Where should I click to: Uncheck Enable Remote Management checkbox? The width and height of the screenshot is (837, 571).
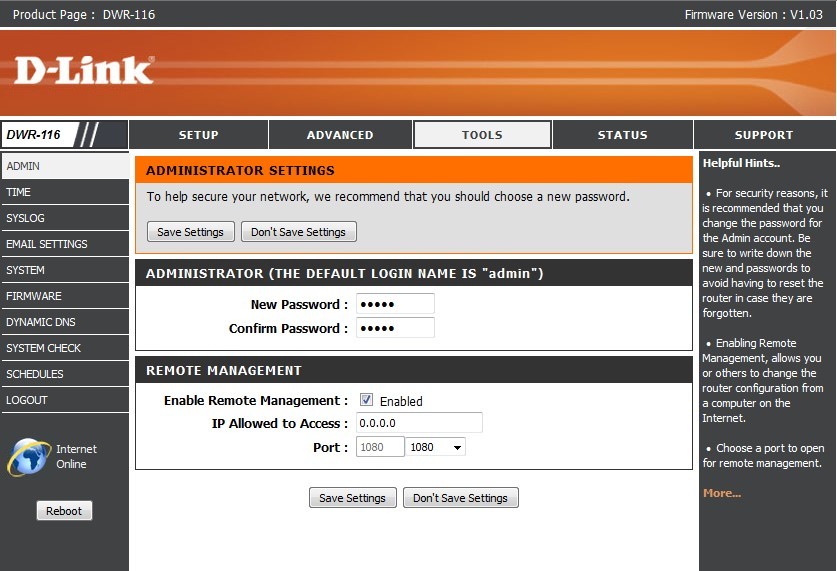366,400
